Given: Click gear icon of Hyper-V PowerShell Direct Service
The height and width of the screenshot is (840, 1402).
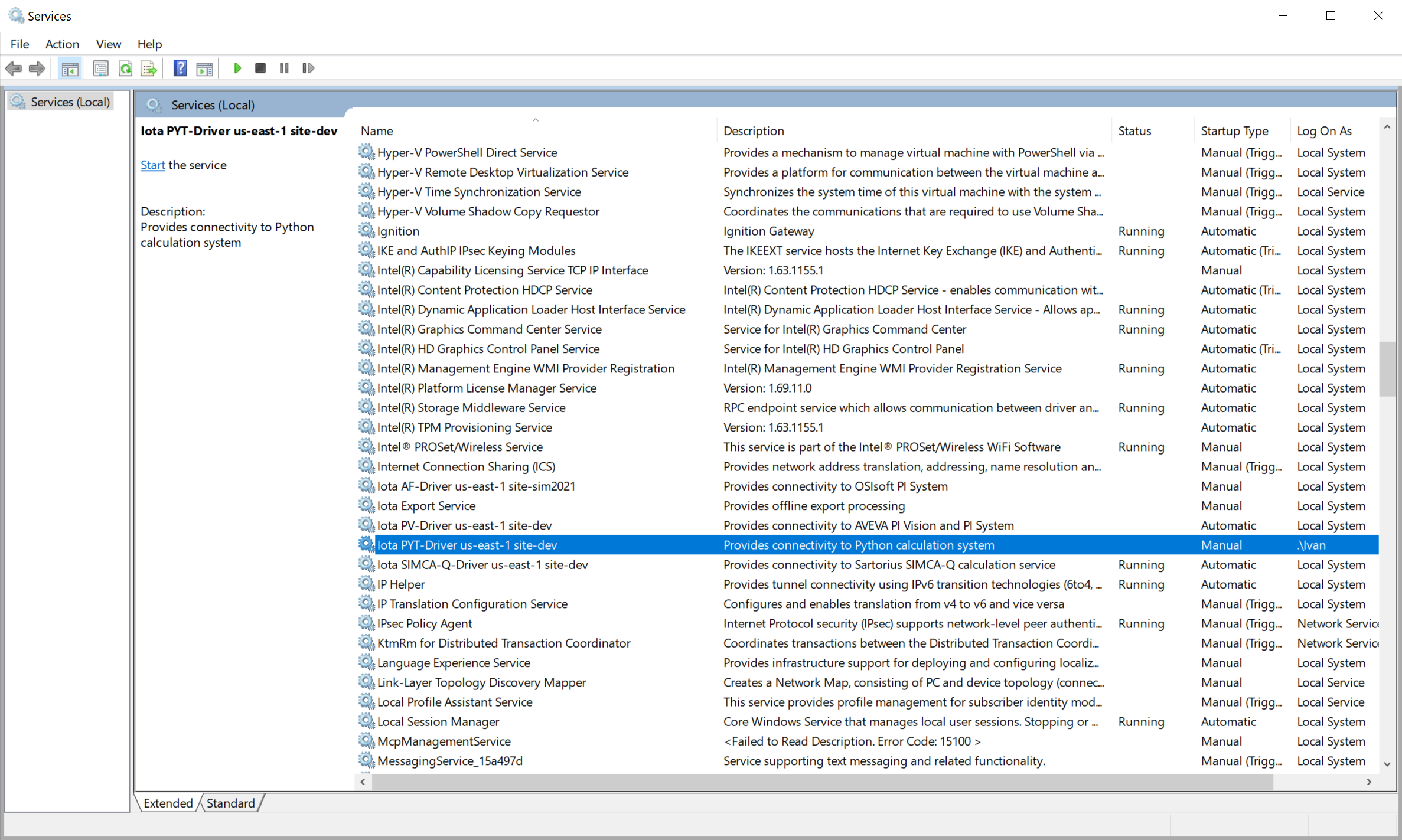Looking at the screenshot, I should pyautogui.click(x=367, y=152).
